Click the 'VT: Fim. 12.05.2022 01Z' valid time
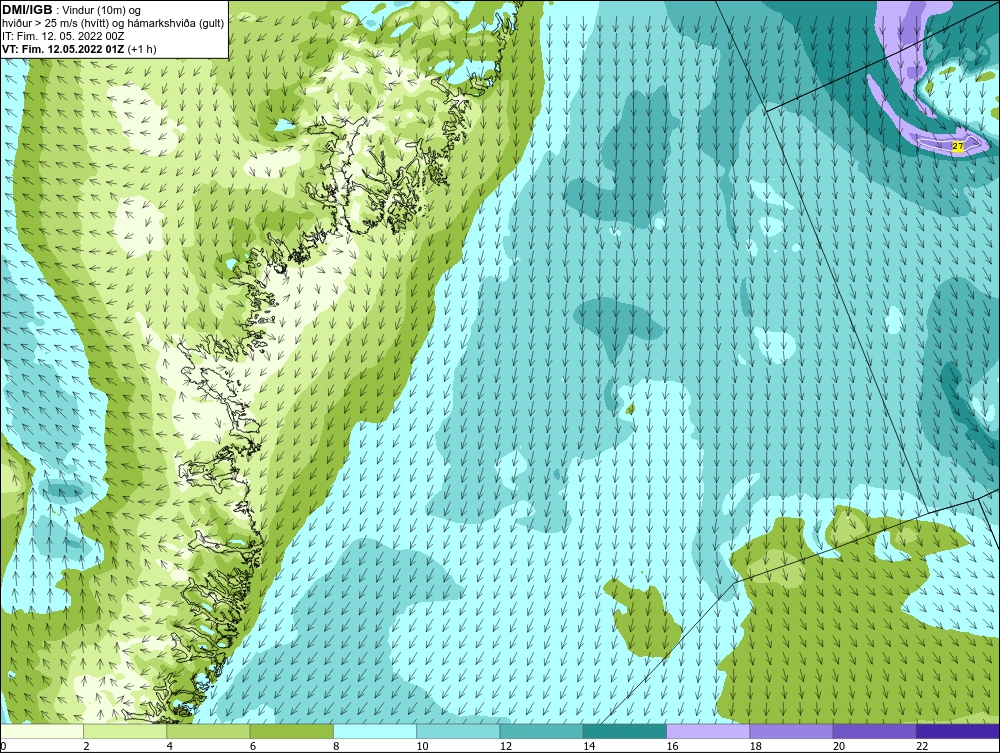Screen dimensions: 1000x753 pyautogui.click(x=64, y=49)
